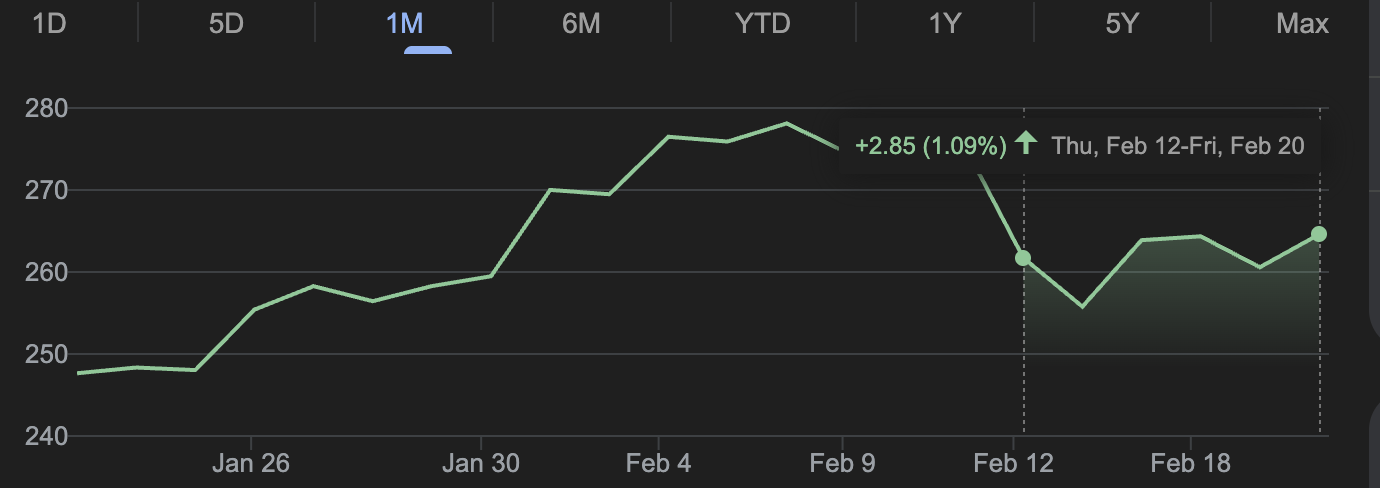Click the 280 price axis label
Image resolution: width=1380 pixels, height=488 pixels.
[x=45, y=108]
